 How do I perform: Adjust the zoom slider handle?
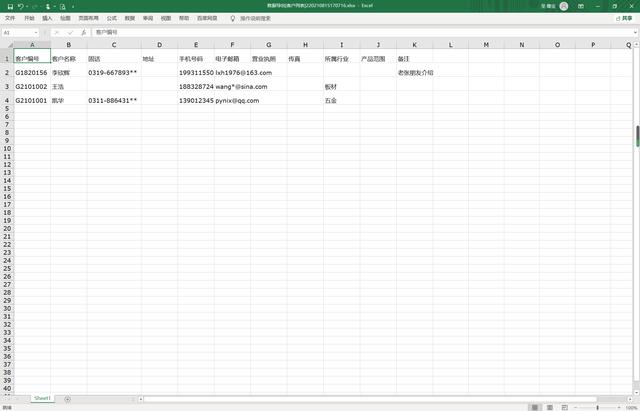[x=598, y=407]
